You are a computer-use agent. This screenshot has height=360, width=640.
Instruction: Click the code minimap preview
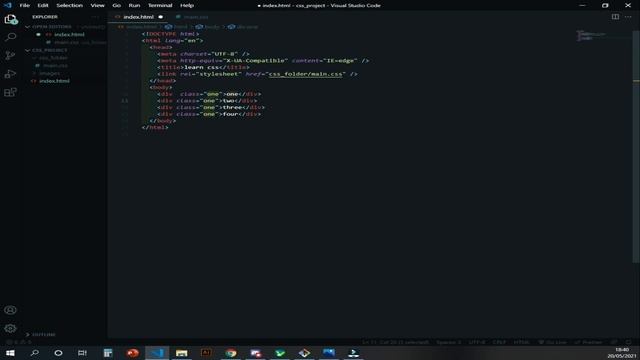coord(591,36)
